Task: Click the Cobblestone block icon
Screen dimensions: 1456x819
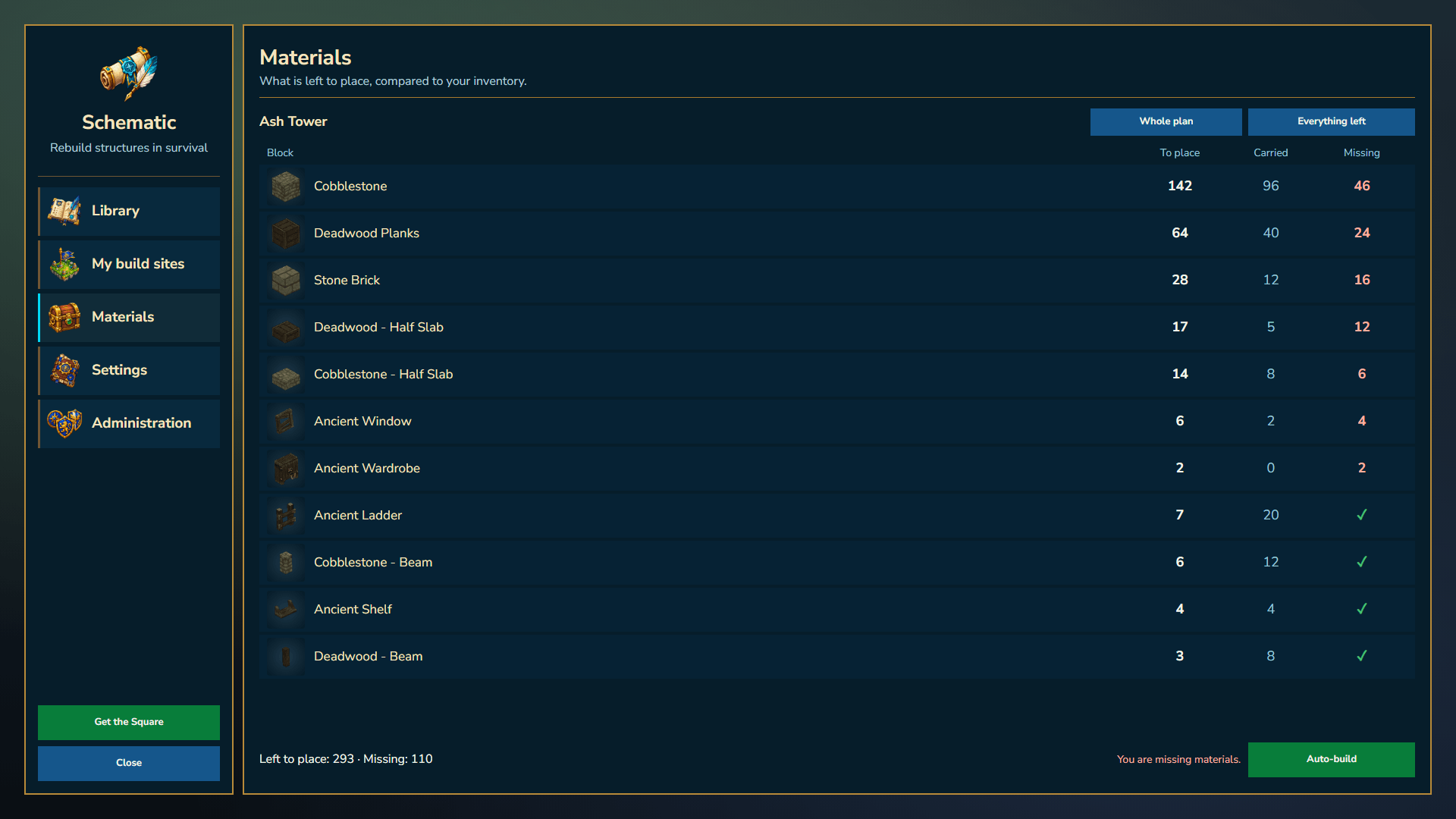Action: click(286, 187)
